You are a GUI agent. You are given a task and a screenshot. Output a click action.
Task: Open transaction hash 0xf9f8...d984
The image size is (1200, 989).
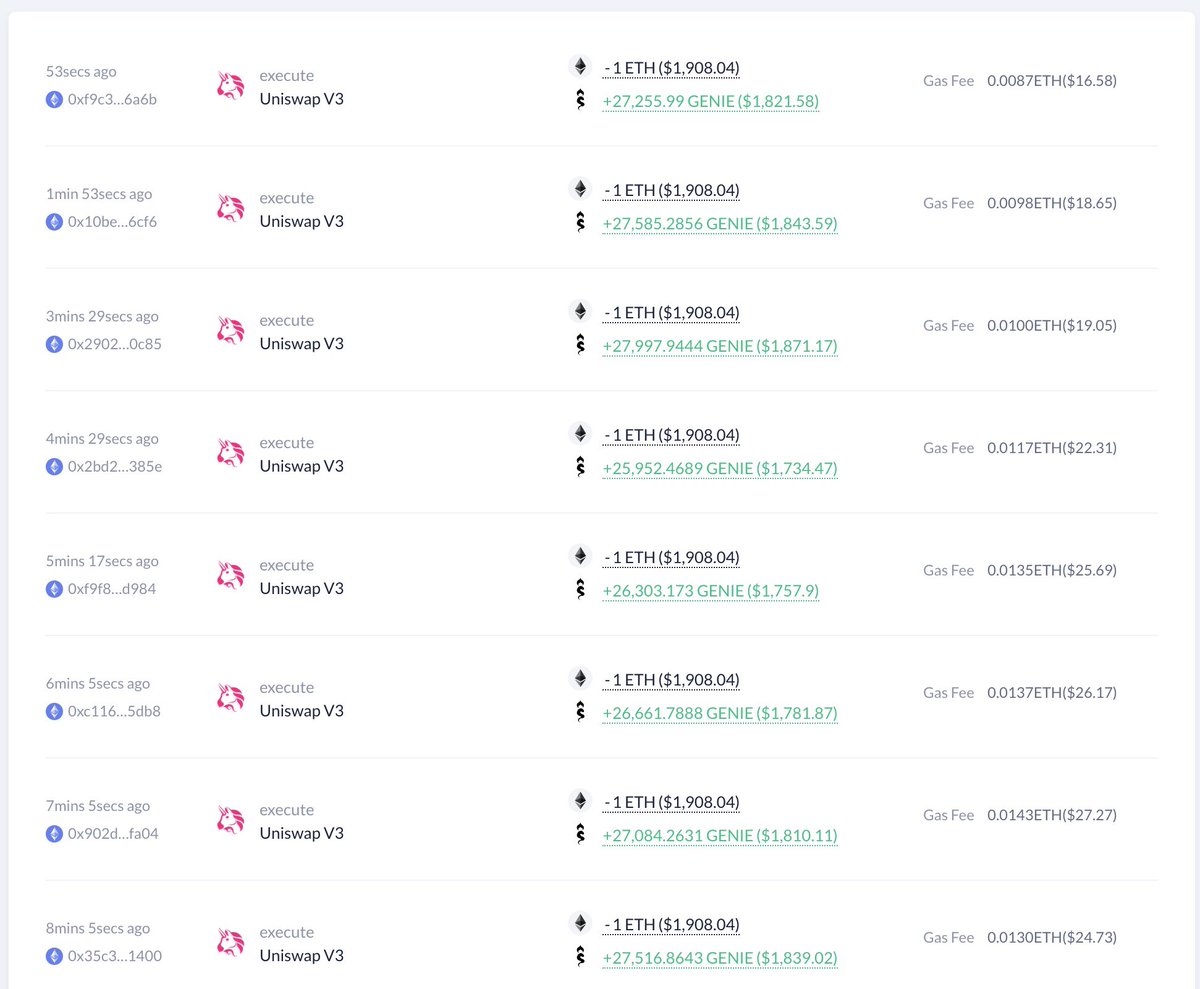[x=112, y=589]
